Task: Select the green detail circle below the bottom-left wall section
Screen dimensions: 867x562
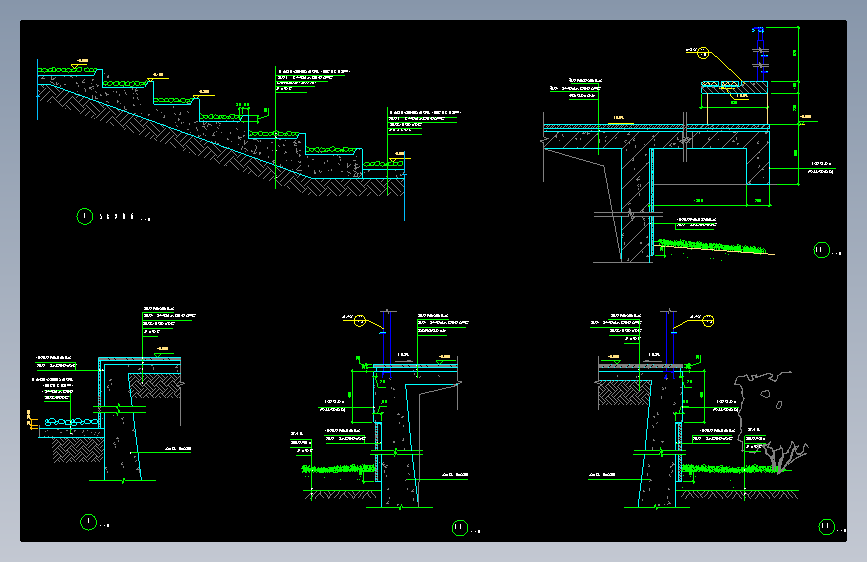Action: [88, 522]
